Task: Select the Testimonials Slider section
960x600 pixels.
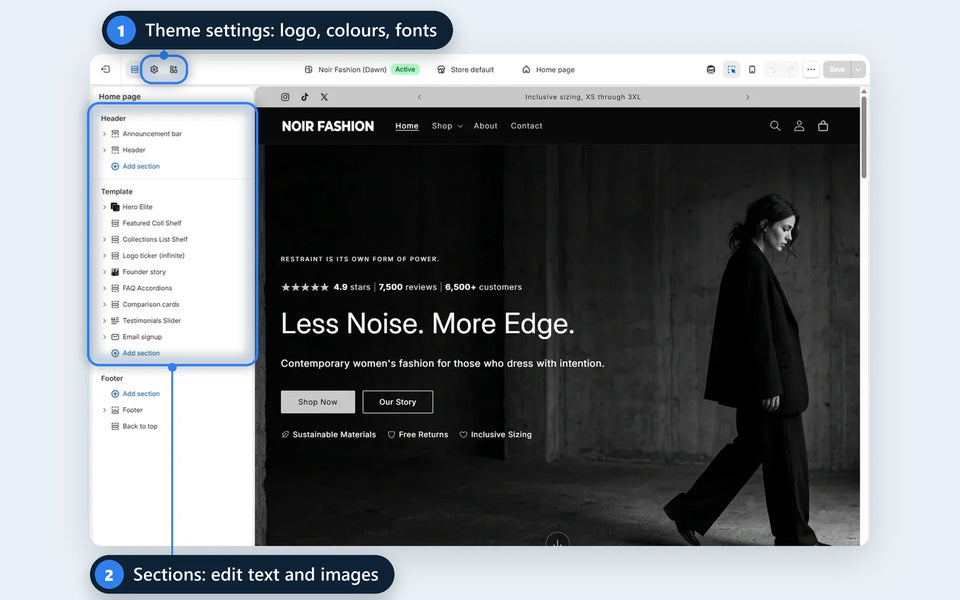Action: tap(151, 321)
